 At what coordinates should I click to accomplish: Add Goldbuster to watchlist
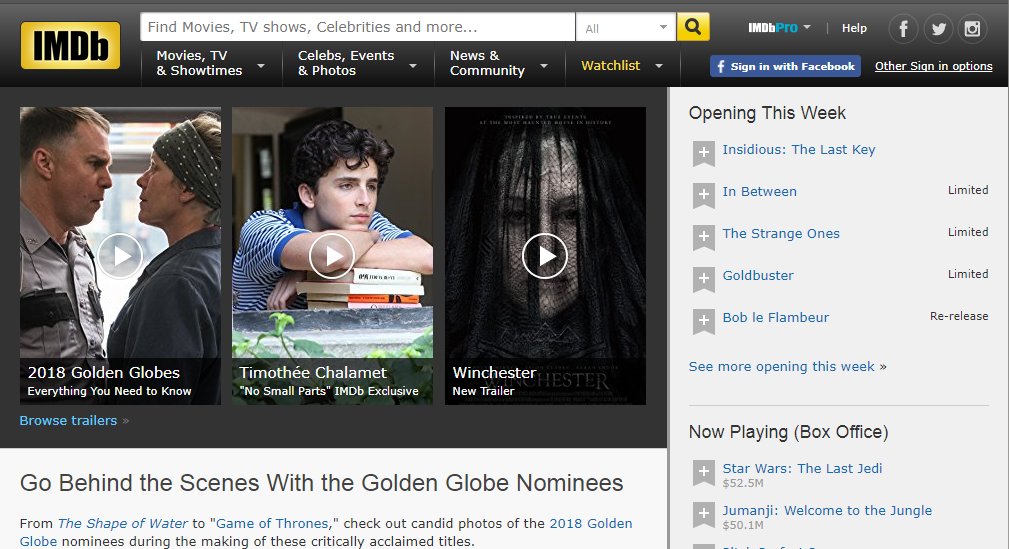[703, 279]
